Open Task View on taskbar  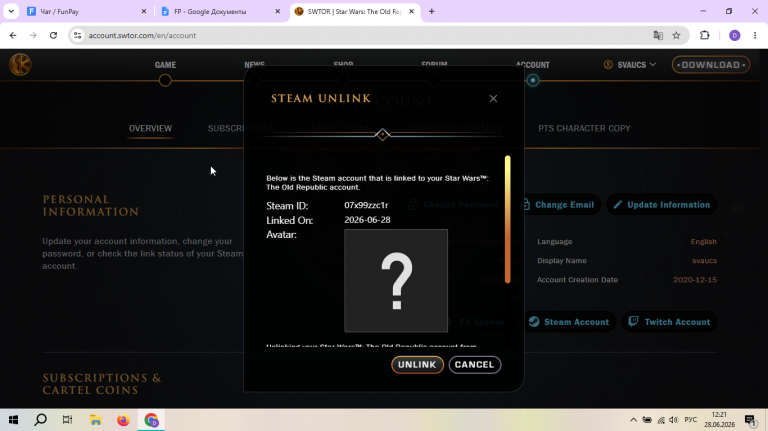(x=68, y=420)
